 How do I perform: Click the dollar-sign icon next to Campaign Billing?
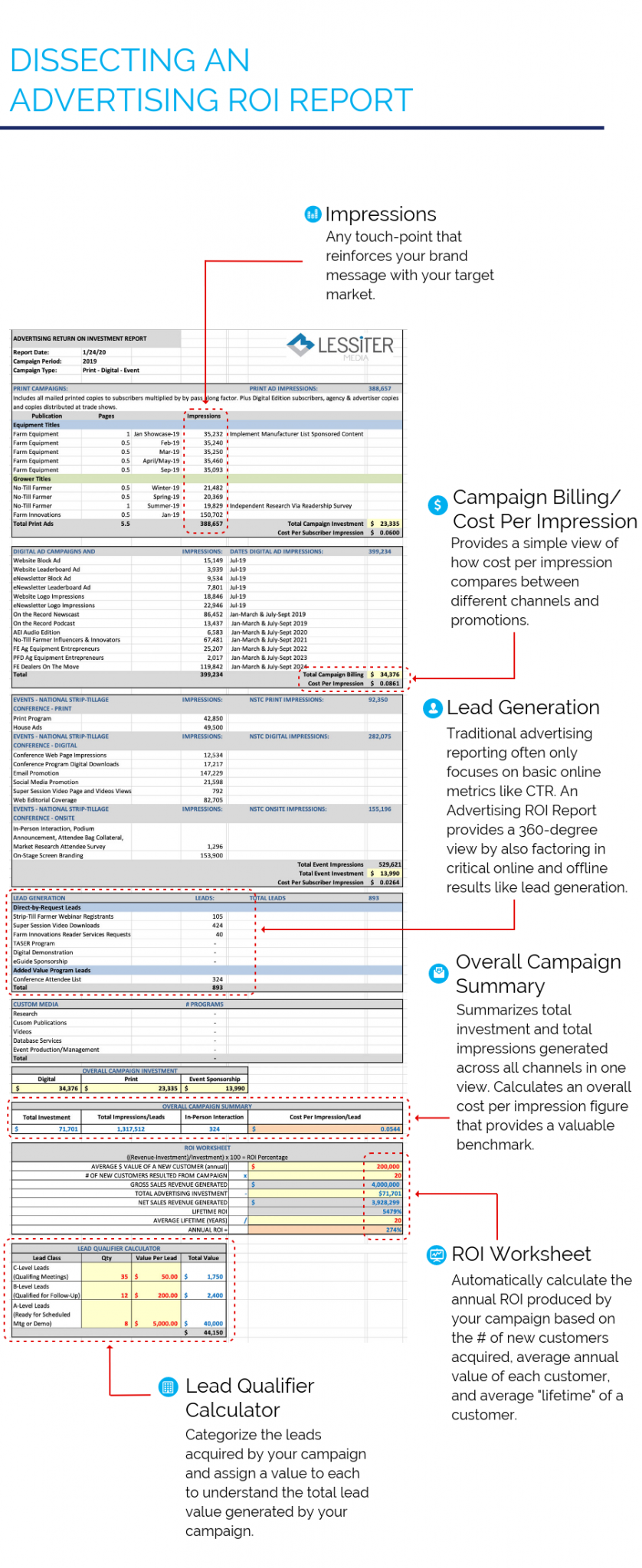click(x=437, y=505)
